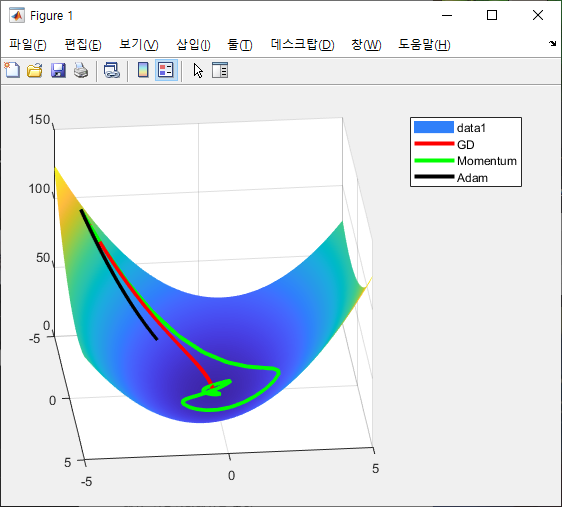Click the black Adam legend line

pos(434,177)
